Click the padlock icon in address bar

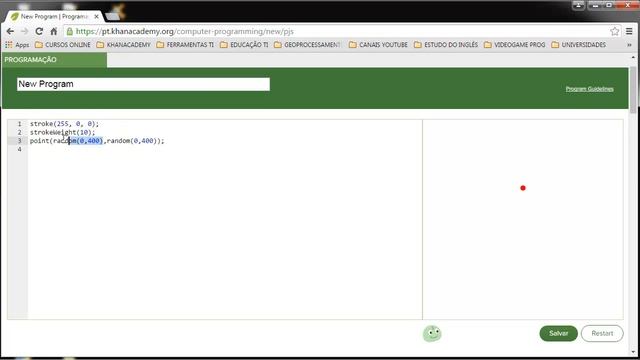pyautogui.click(x=70, y=31)
